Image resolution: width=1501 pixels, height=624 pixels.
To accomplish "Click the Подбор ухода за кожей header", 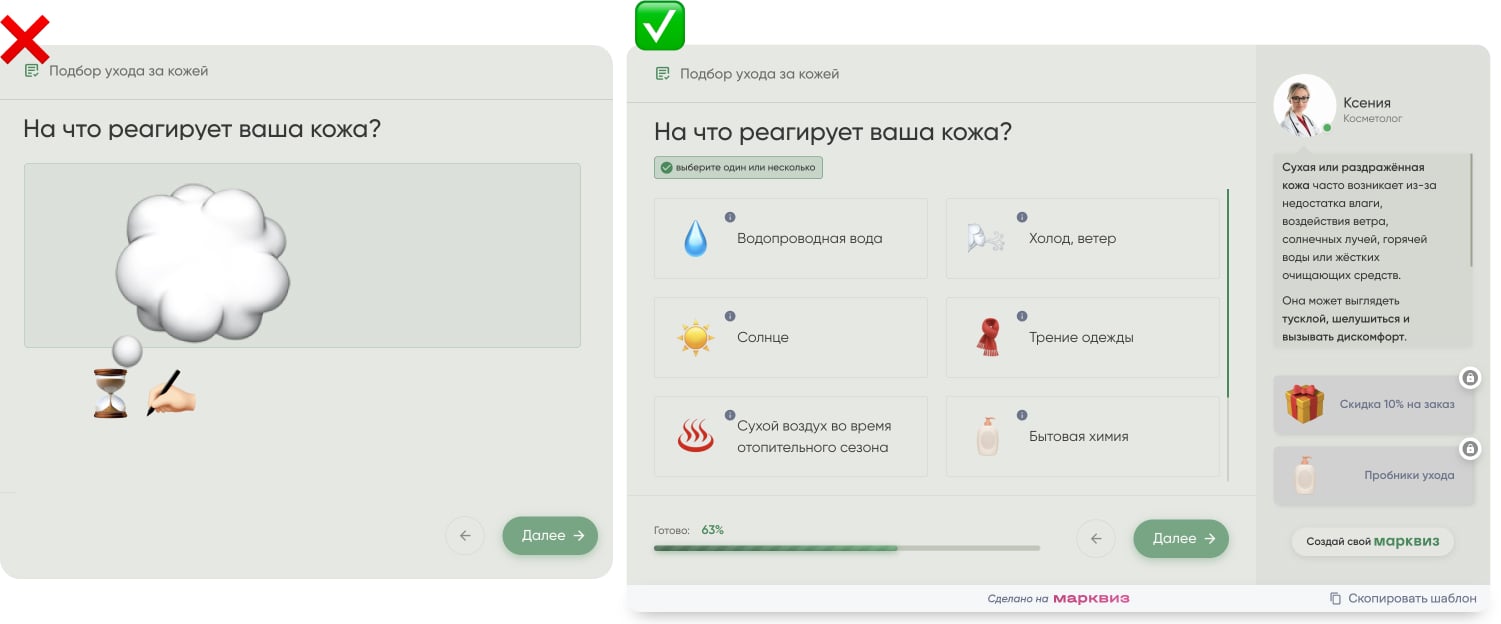I will coord(760,73).
